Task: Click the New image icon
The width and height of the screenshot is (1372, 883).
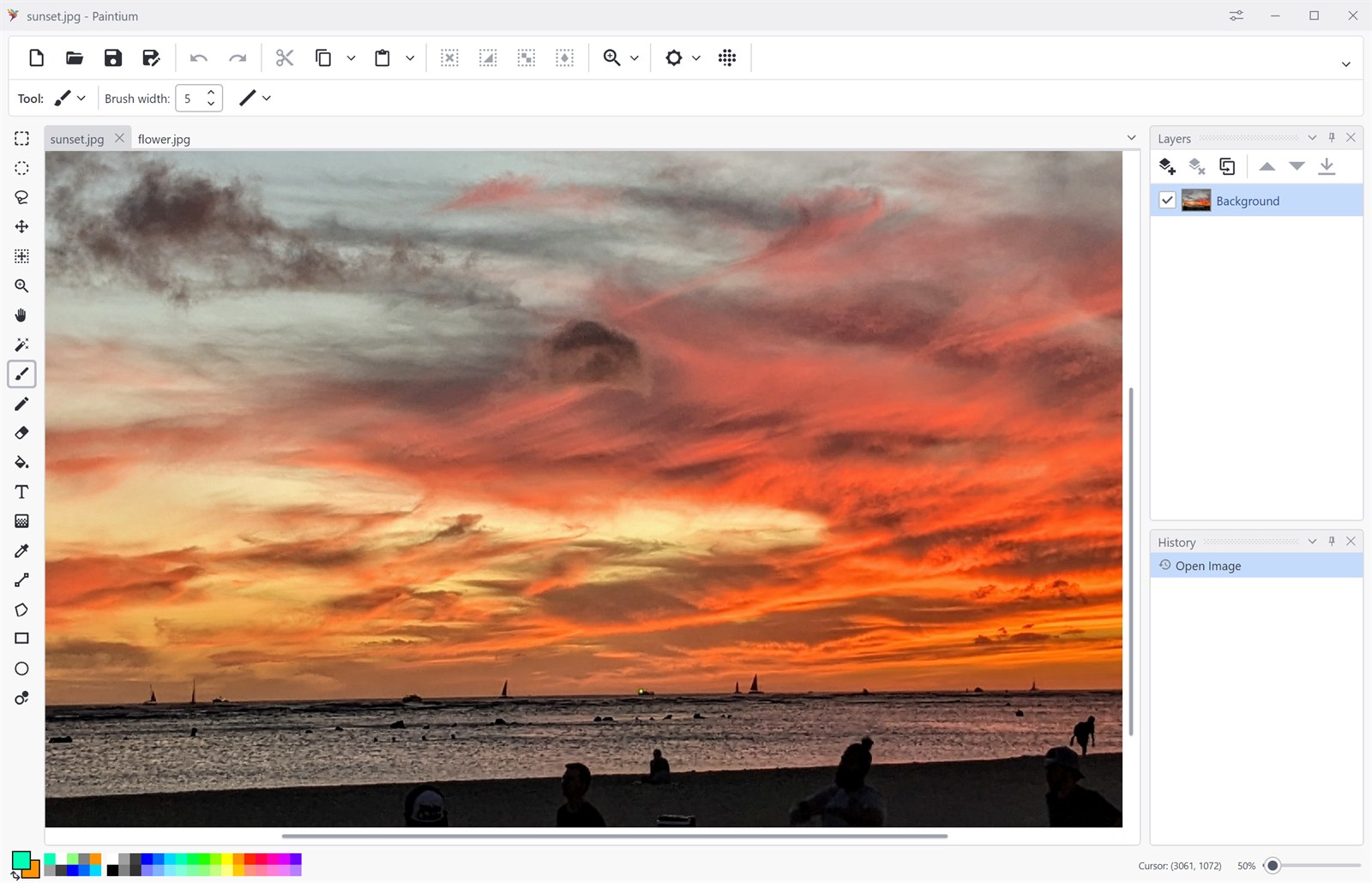Action: (x=36, y=57)
